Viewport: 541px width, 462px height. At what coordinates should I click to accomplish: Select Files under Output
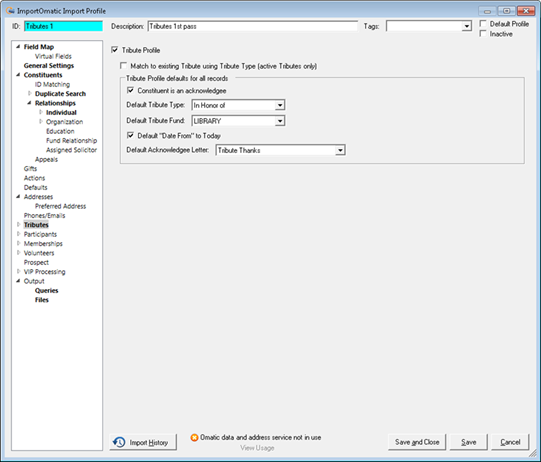41,300
